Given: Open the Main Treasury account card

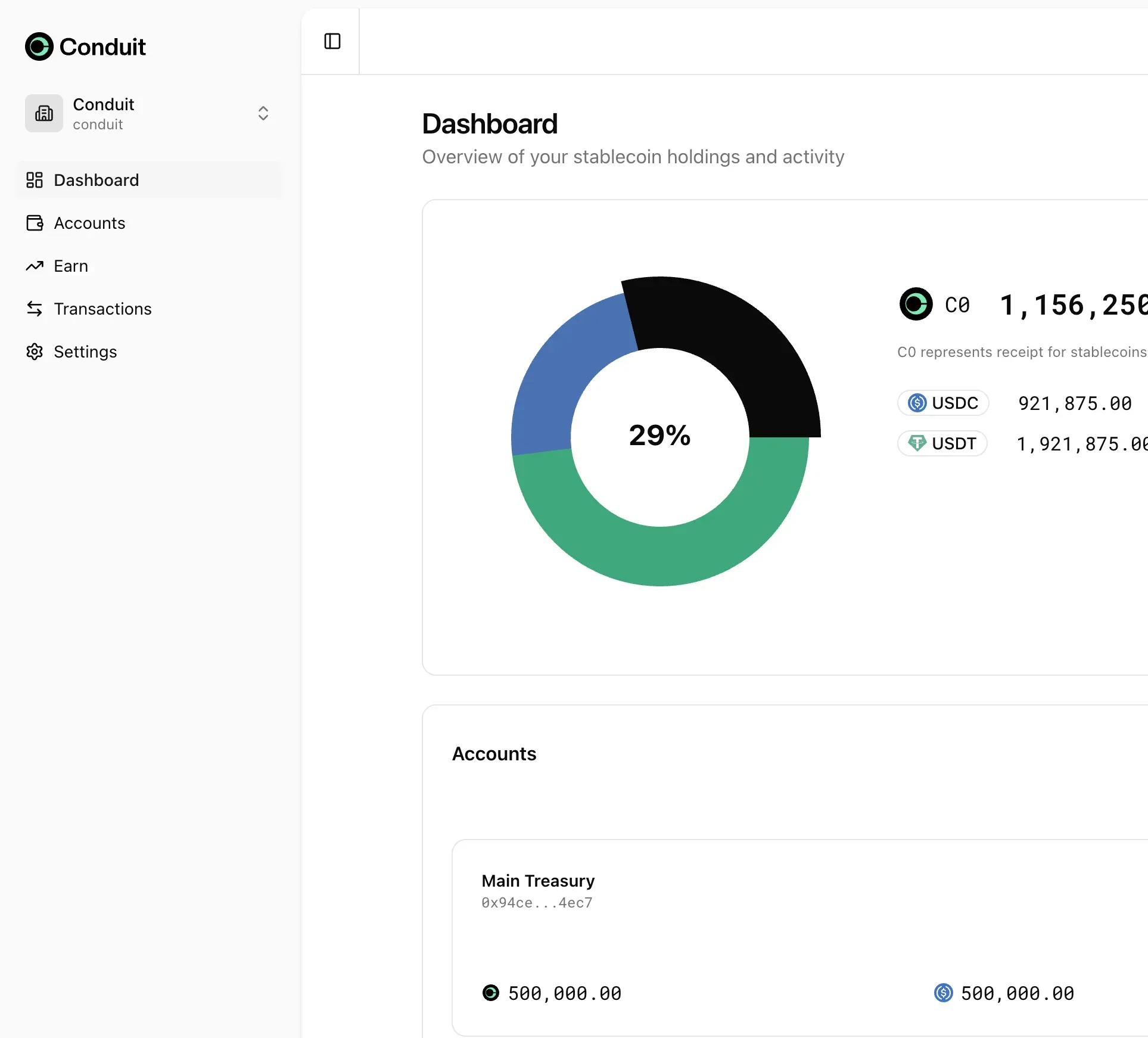Looking at the screenshot, I should 537,881.
